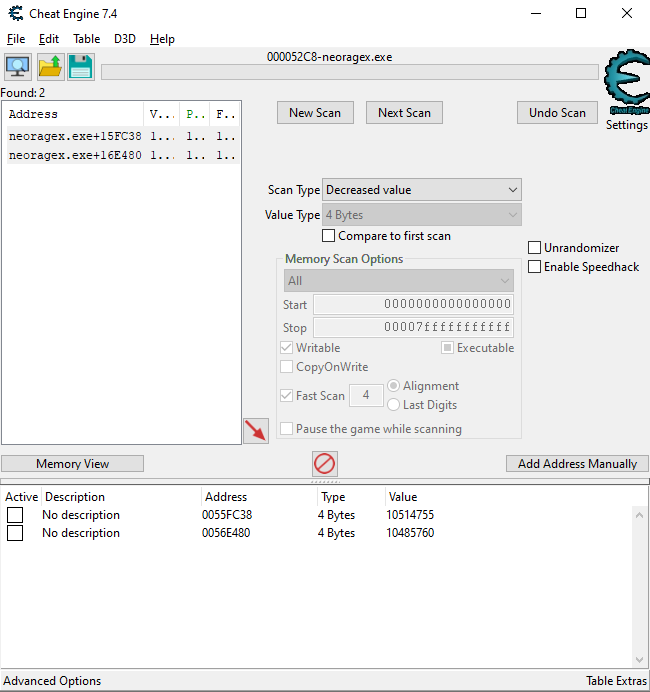Click the F... (First) column header

[x=225, y=114]
